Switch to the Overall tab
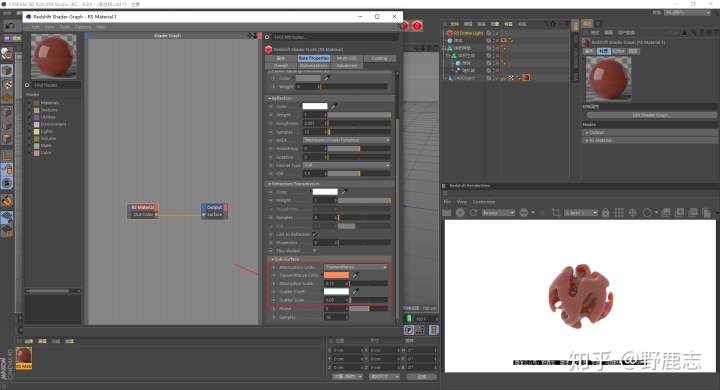The width and height of the screenshot is (720, 390). click(x=281, y=65)
